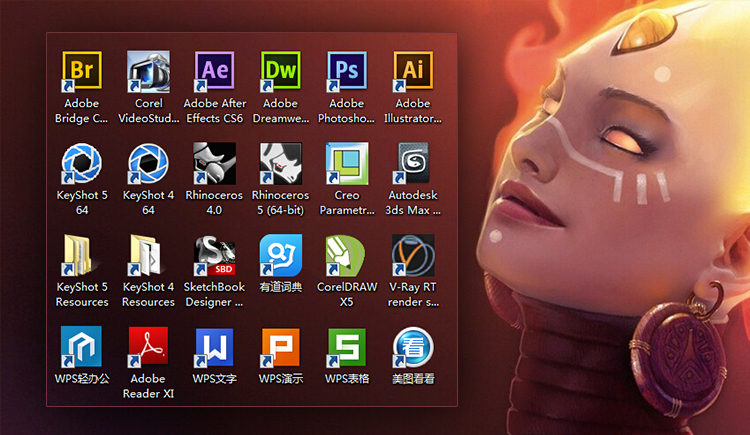Click the "Rhinoceros 4.0" label text
The width and height of the screenshot is (750, 435).
point(214,202)
